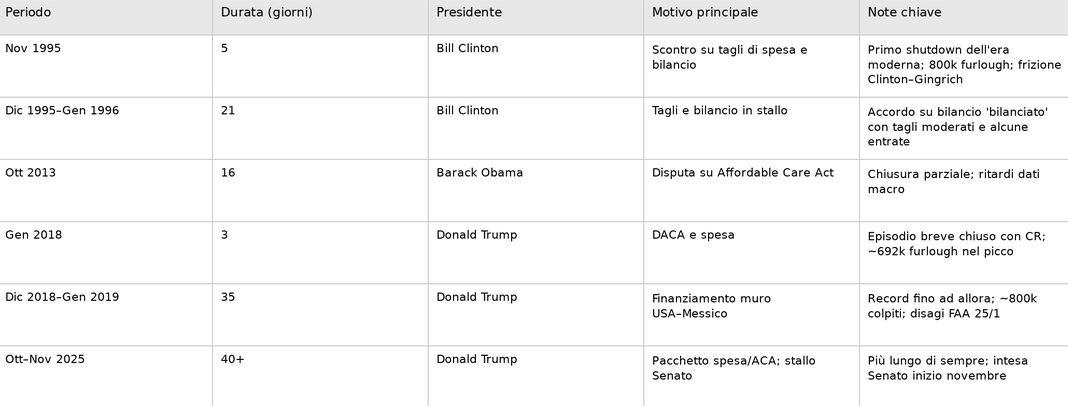Viewport: 1068px width, 406px height.
Task: Select the Dic 1995–Gen 1996 cell
Action: pyautogui.click(x=62, y=111)
